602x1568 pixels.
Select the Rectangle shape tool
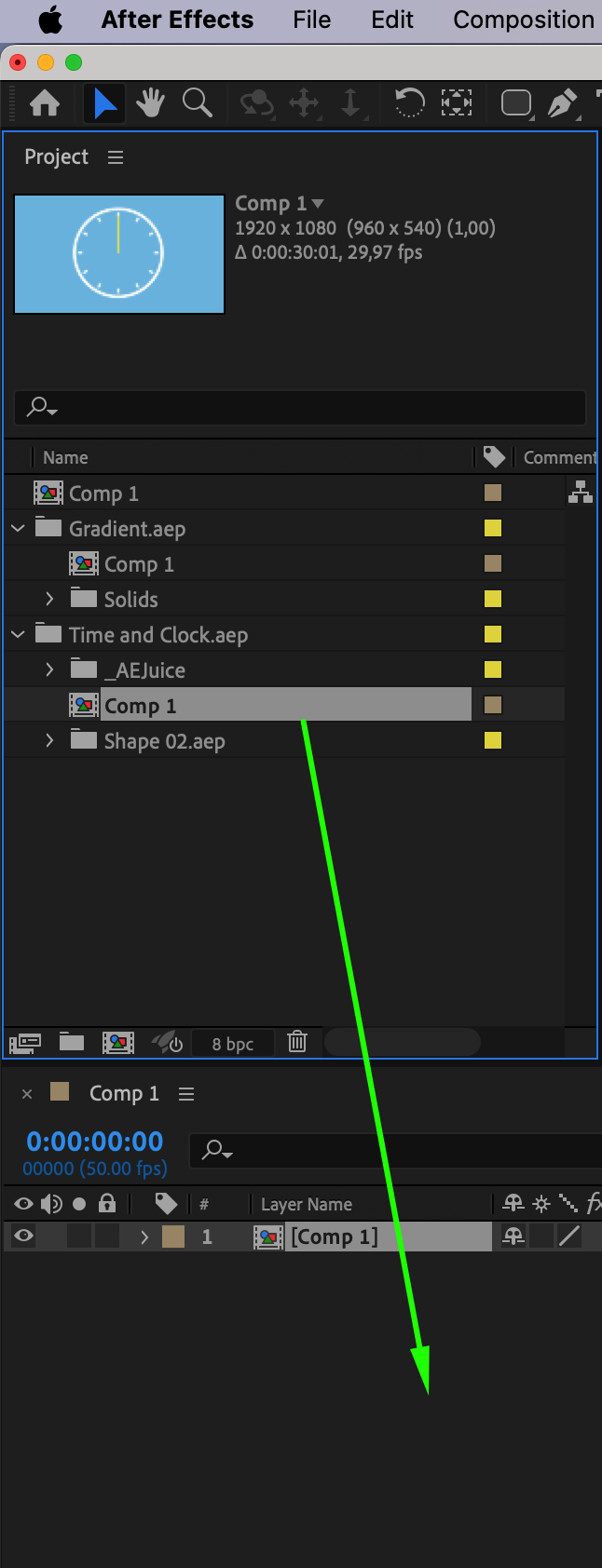tap(515, 102)
